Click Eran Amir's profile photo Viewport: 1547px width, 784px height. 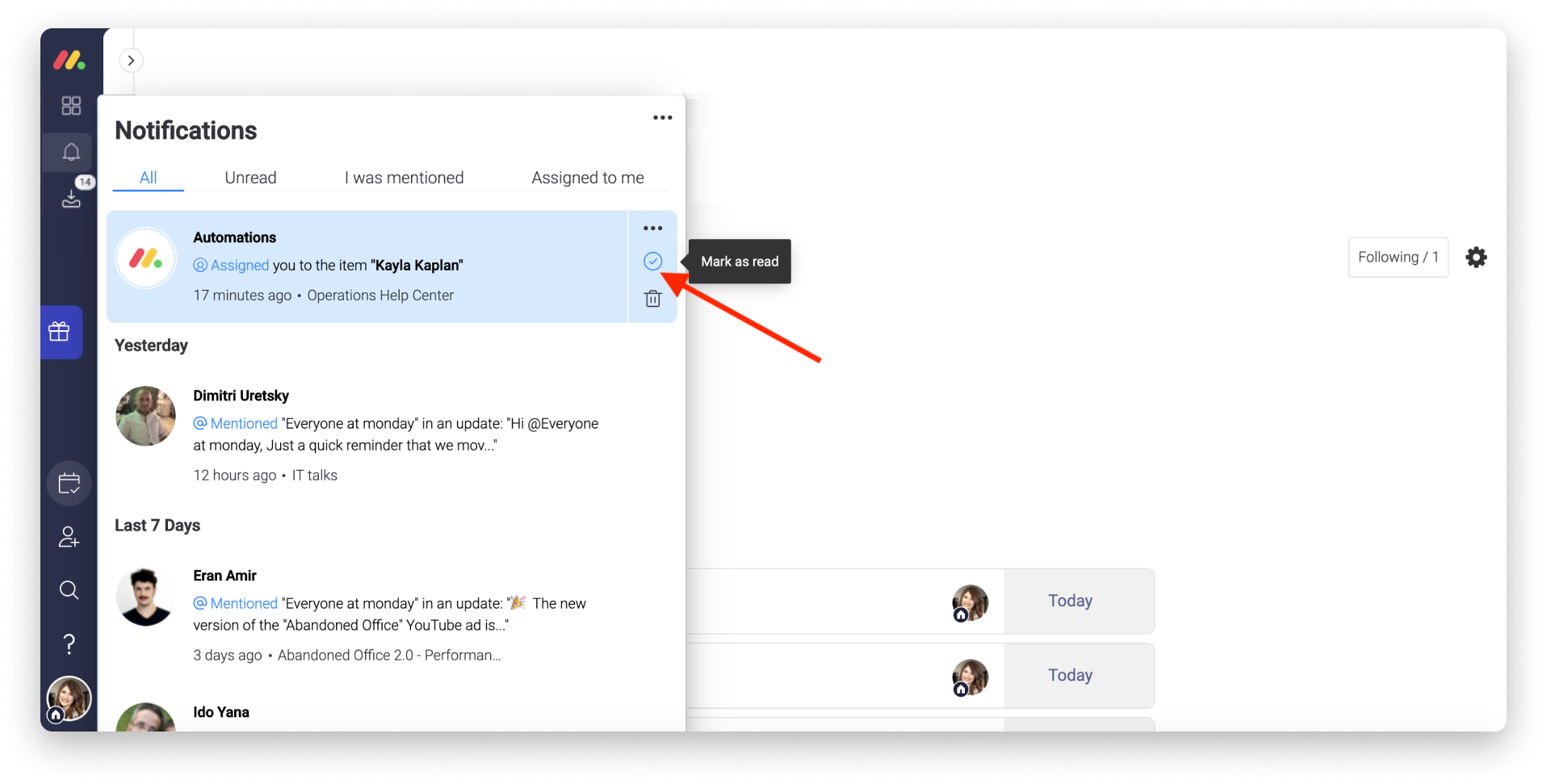point(145,597)
